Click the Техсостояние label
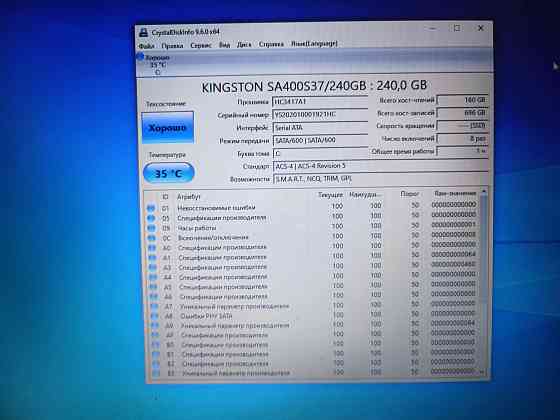Screen dimensions: 560x420 coord(166,104)
